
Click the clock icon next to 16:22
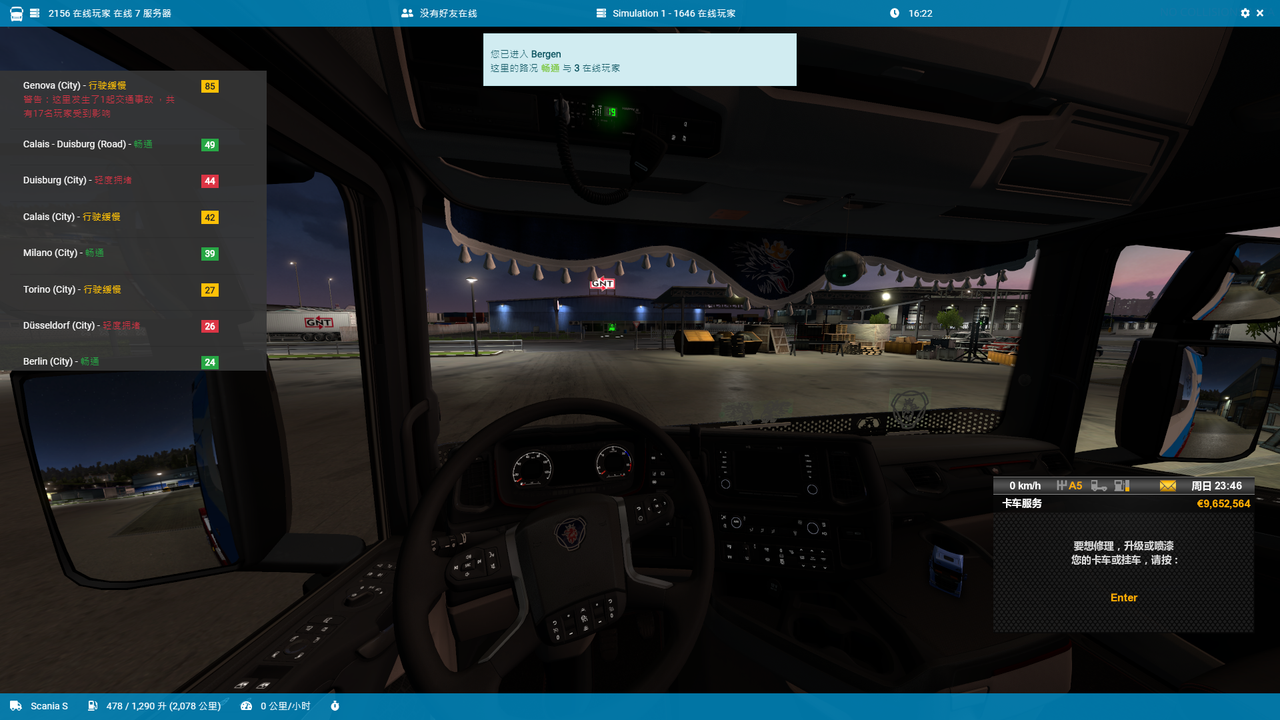[894, 13]
